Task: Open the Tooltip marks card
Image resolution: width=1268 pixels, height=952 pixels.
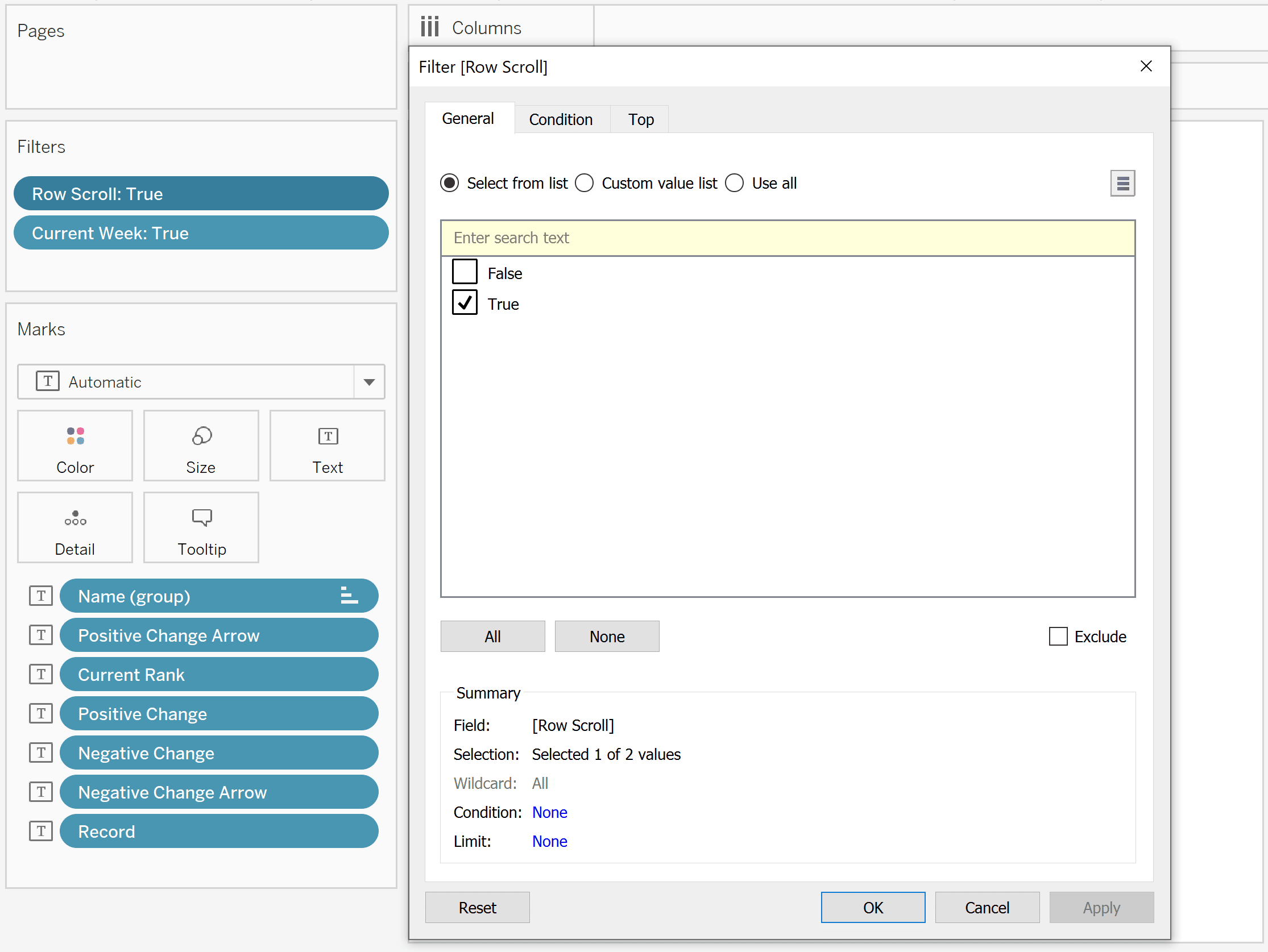Action: [x=201, y=527]
